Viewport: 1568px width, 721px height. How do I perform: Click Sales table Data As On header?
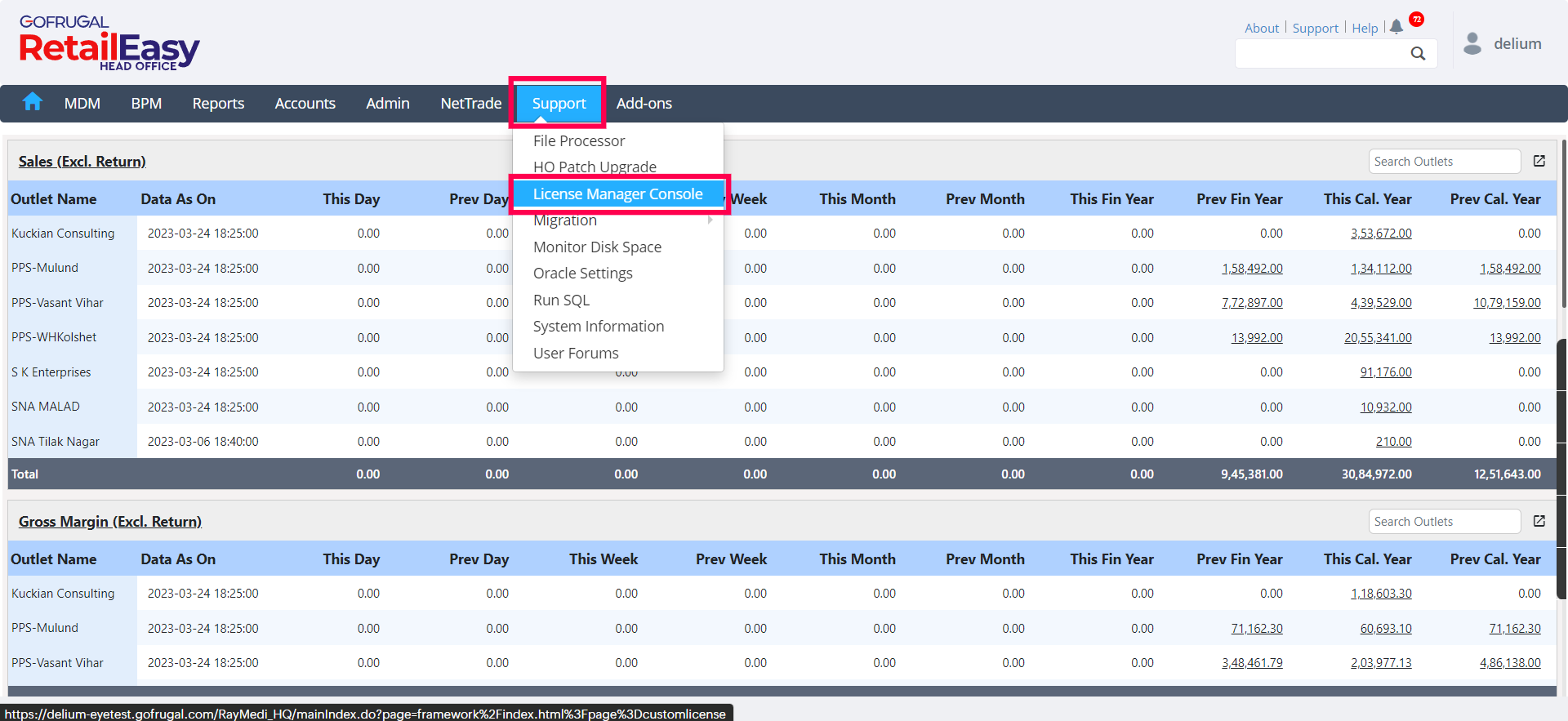[178, 199]
